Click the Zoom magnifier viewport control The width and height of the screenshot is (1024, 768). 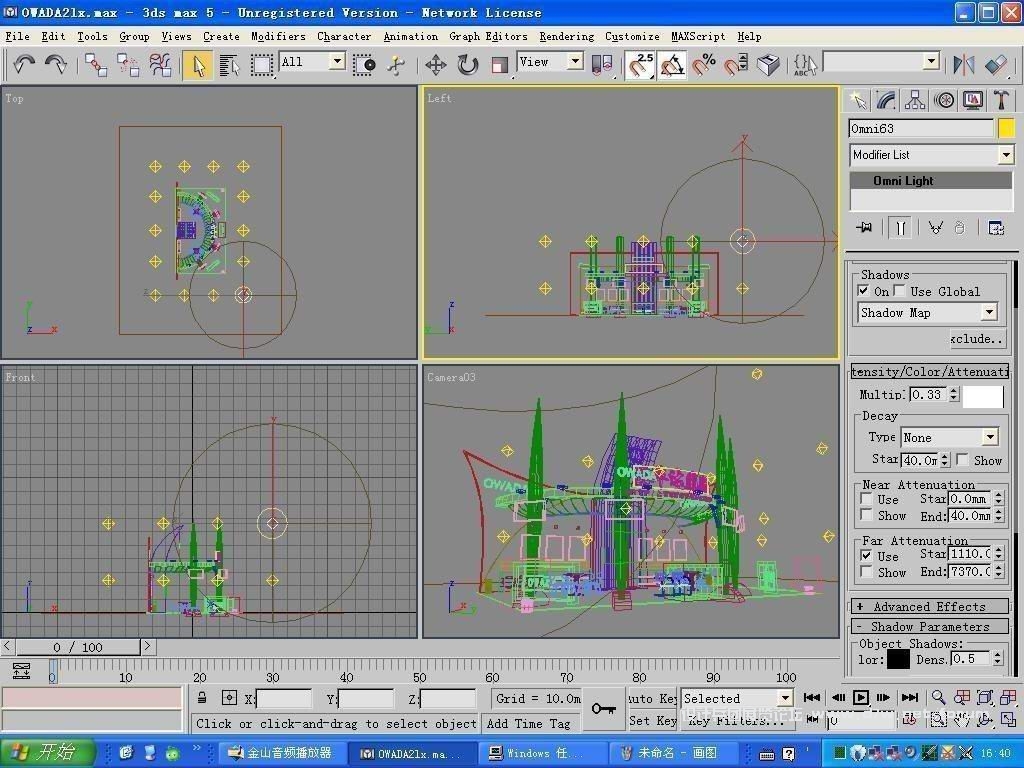[938, 697]
